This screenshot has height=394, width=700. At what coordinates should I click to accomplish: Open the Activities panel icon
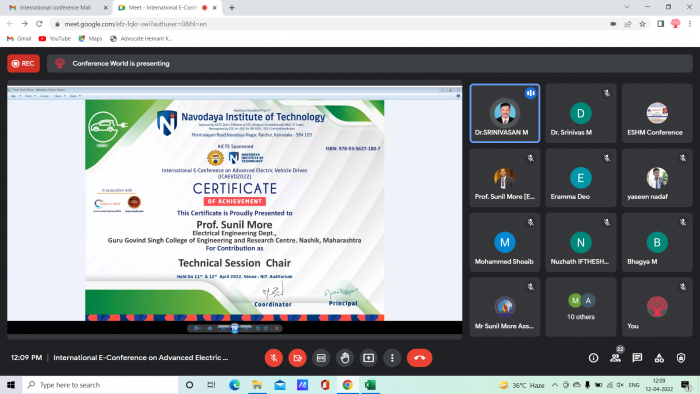[x=659, y=358]
